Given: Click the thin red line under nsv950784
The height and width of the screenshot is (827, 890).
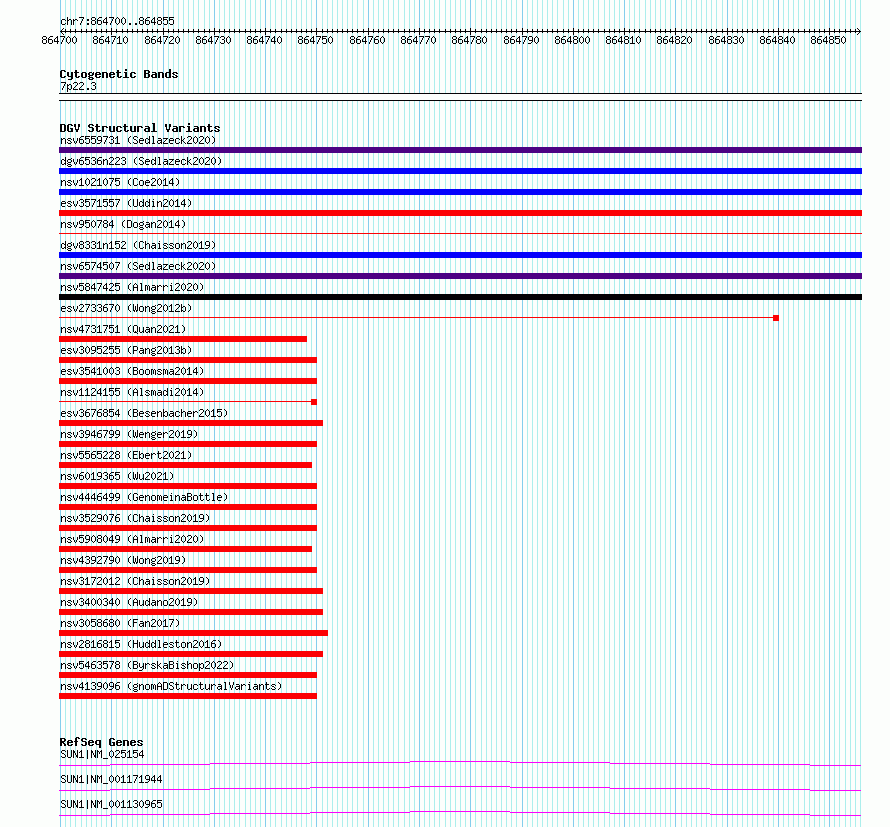Looking at the screenshot, I should (460, 233).
